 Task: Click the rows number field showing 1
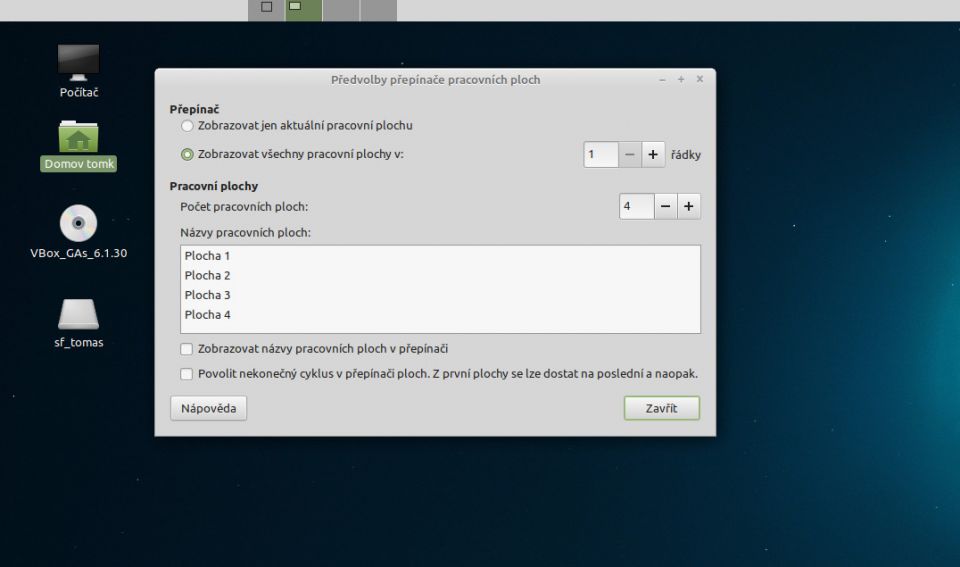click(601, 155)
